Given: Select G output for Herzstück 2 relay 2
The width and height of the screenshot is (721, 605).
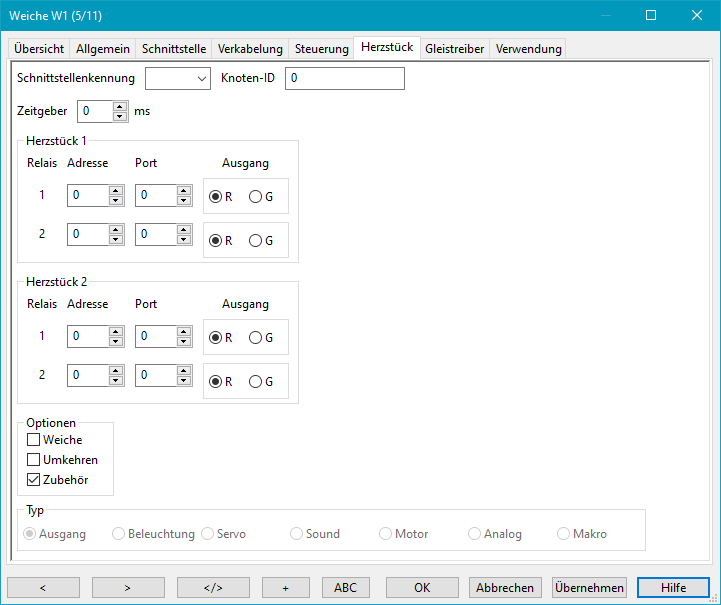Looking at the screenshot, I should coord(255,381).
